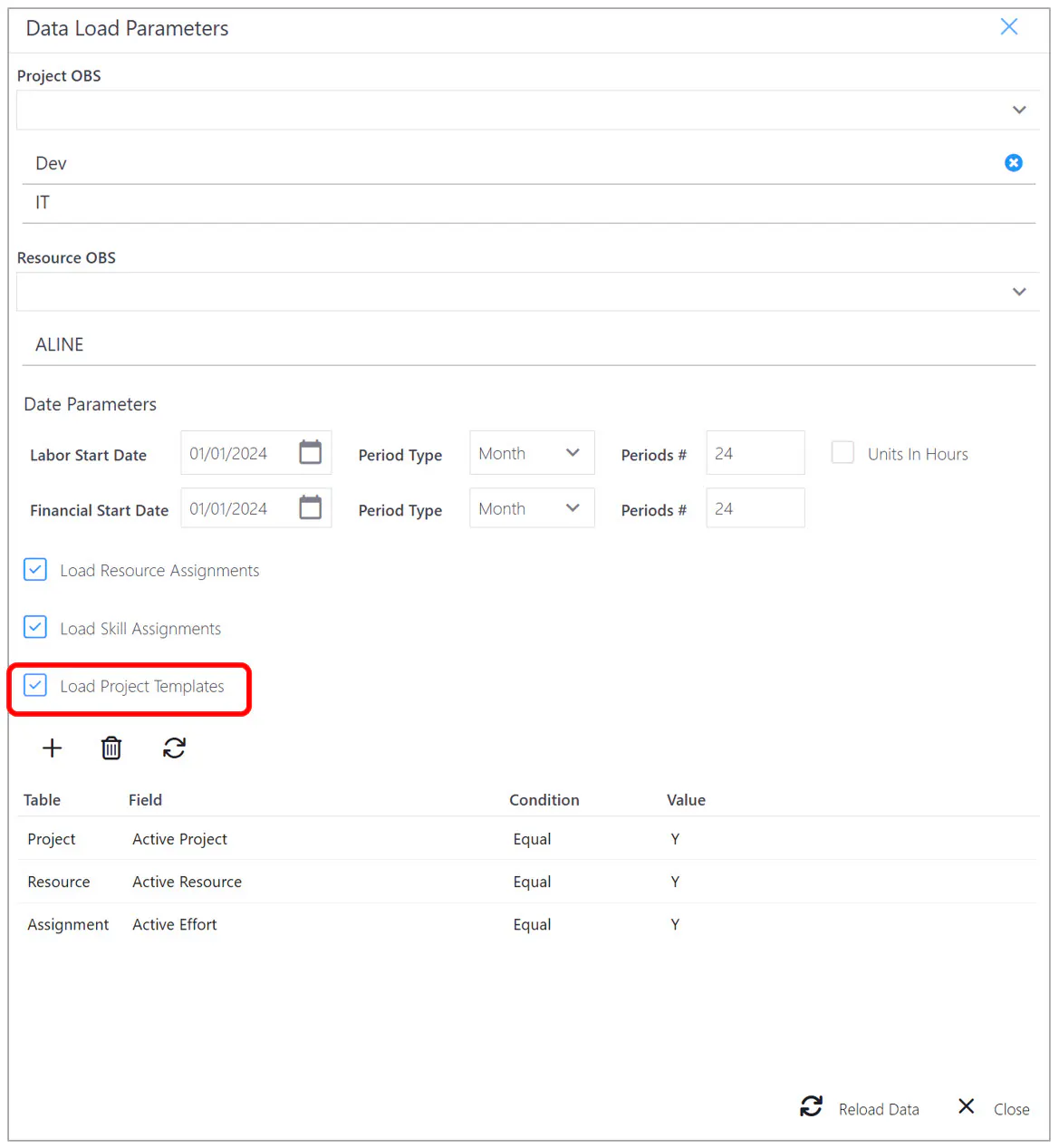The image size is (1059, 1148).
Task: Select the Dev entry in Project OBS
Action: pyautogui.click(x=529, y=164)
